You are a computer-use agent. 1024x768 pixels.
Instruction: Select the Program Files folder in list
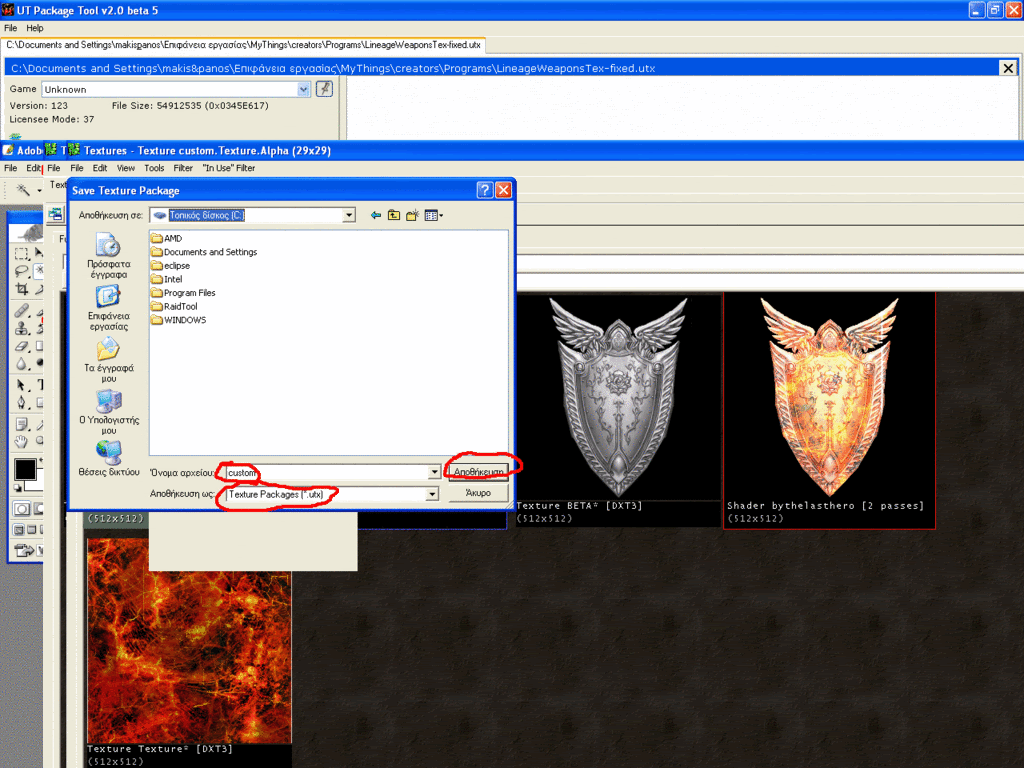pos(189,293)
